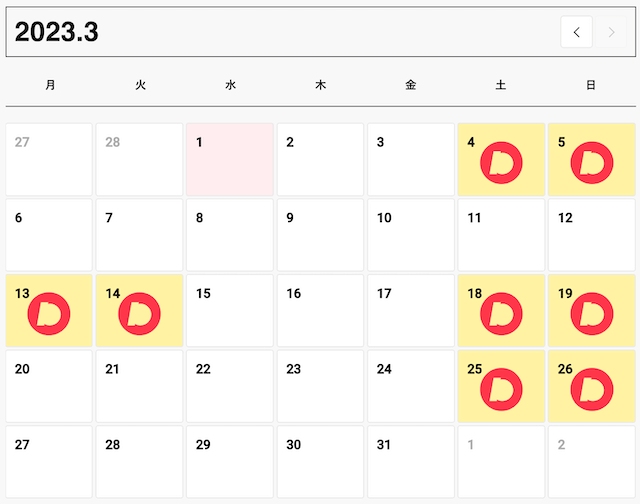
Task: Click greyed-out April 2 cell
Action: pyautogui.click(x=592, y=462)
